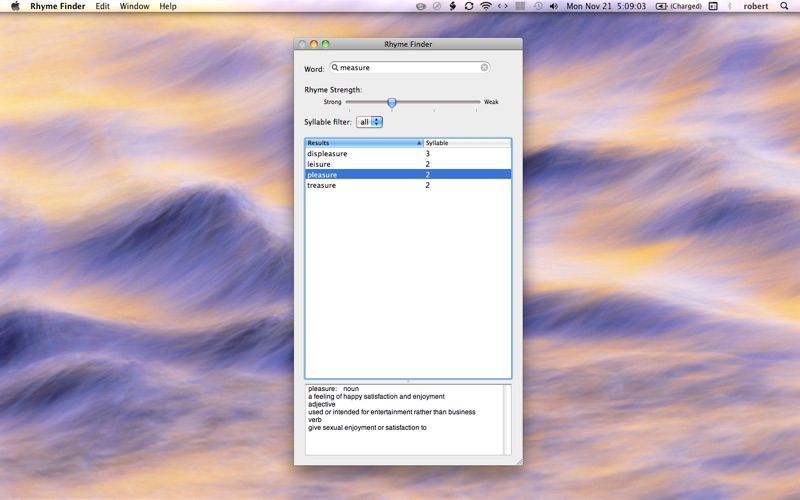Open the Time Machine menu bar icon
Viewport: 800px width, 500px height.
click(538, 6)
